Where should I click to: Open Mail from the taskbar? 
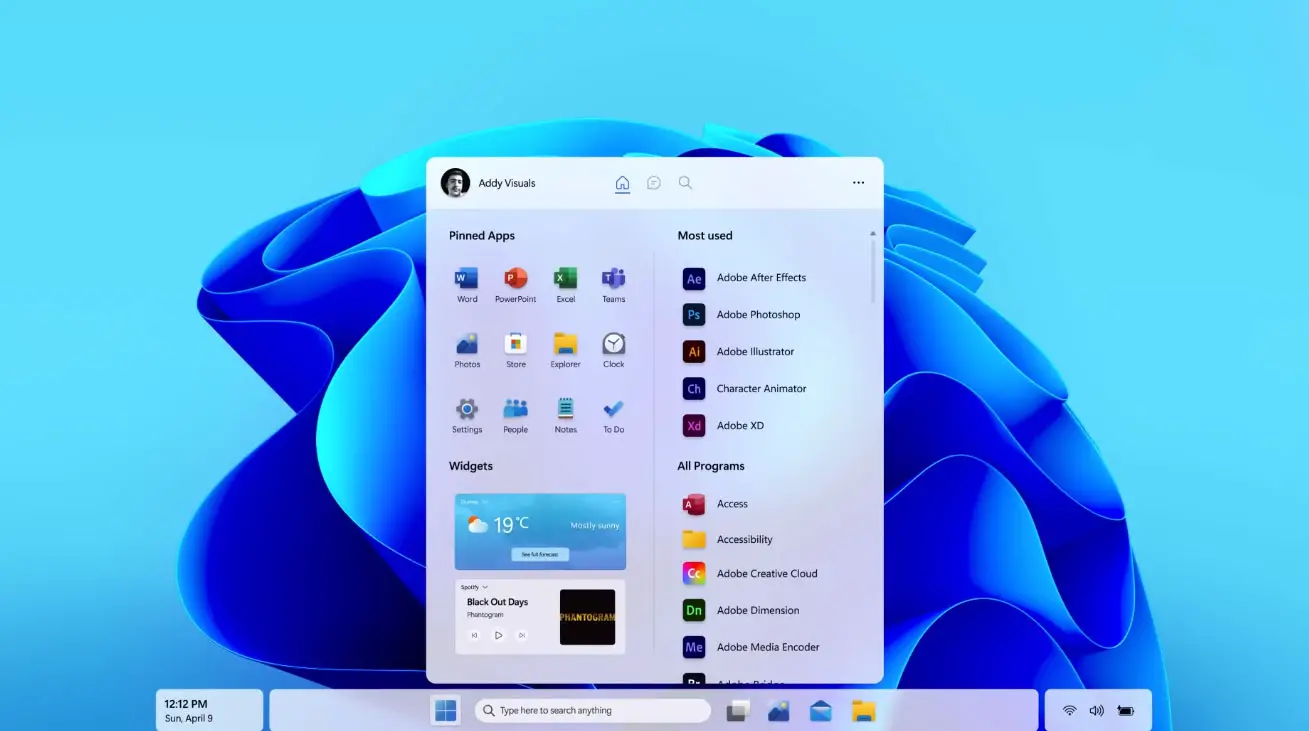tap(821, 710)
